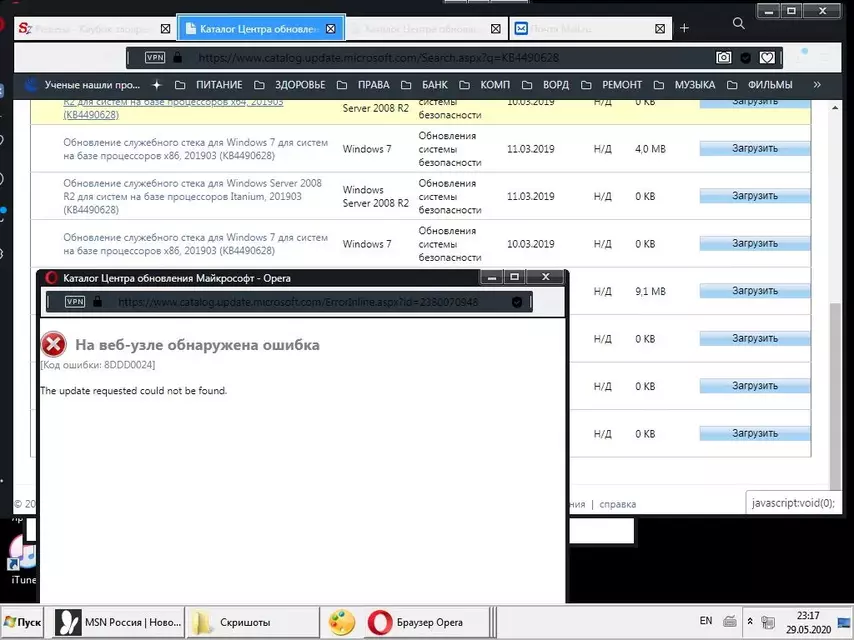Click the shield check icon in the main address bar

(746, 58)
